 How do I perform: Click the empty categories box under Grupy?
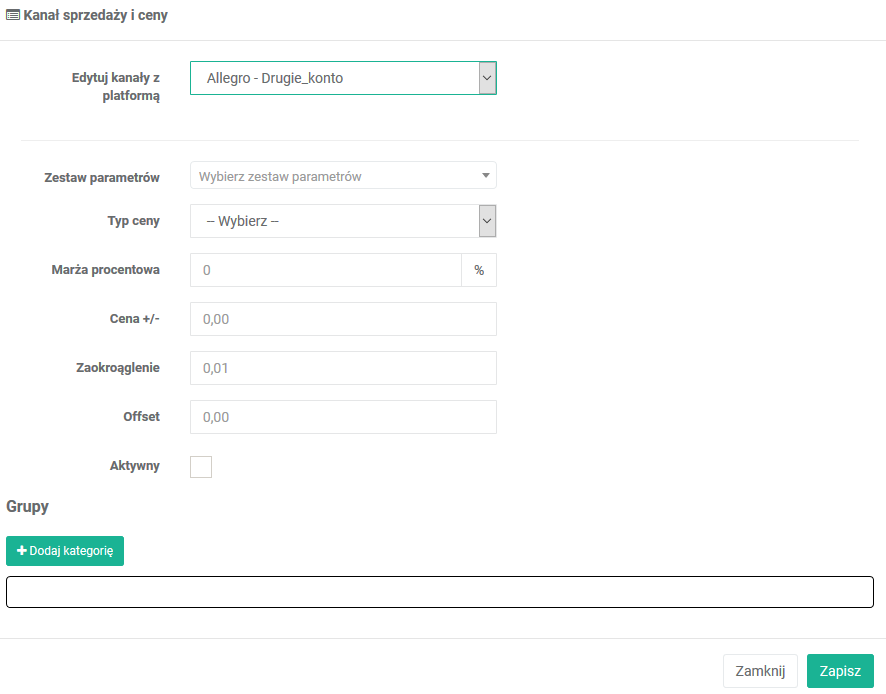click(440, 592)
